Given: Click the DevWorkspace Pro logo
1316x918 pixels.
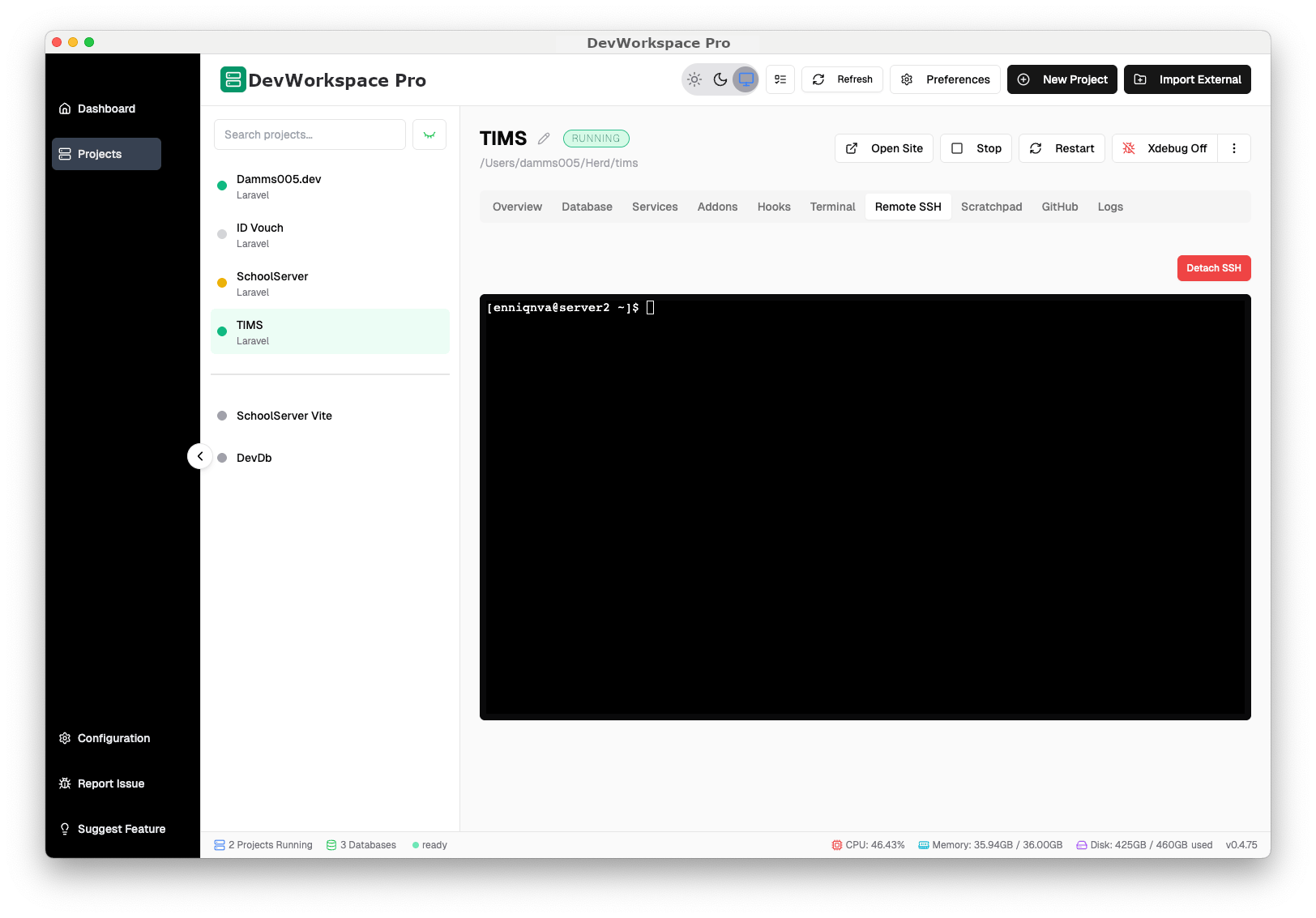Looking at the screenshot, I should pos(233,79).
